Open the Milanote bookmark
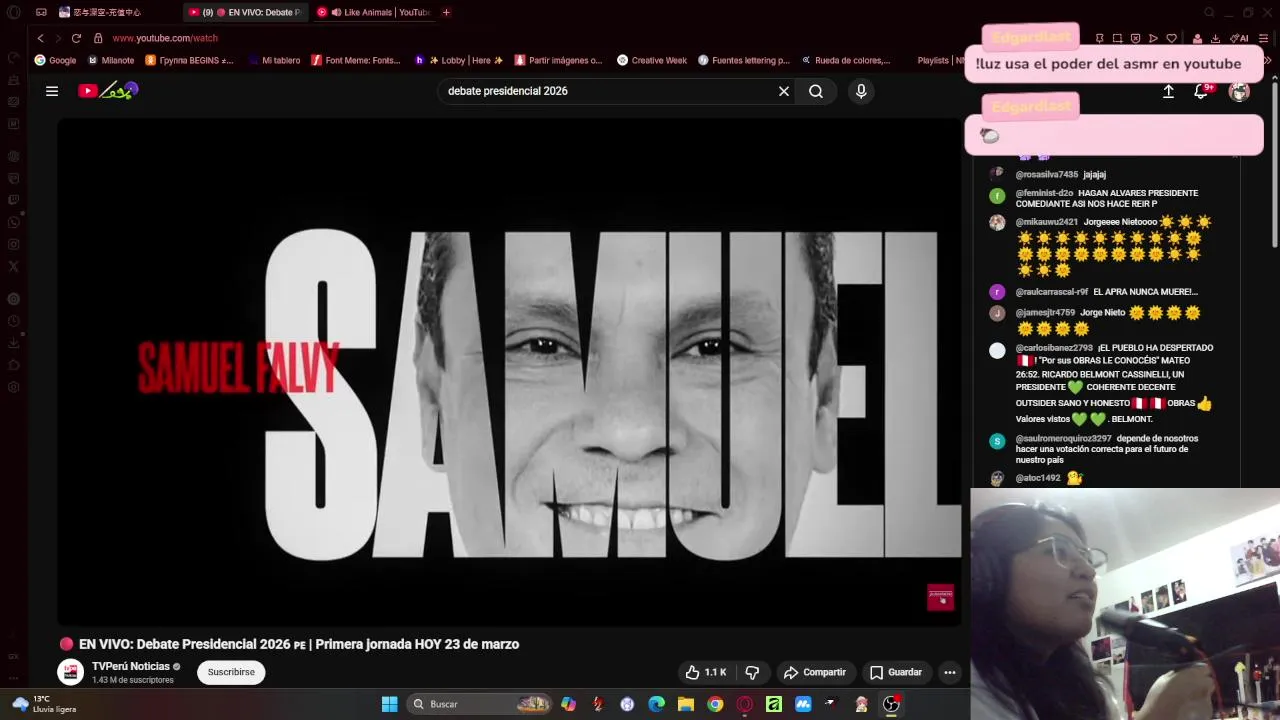 [111, 60]
